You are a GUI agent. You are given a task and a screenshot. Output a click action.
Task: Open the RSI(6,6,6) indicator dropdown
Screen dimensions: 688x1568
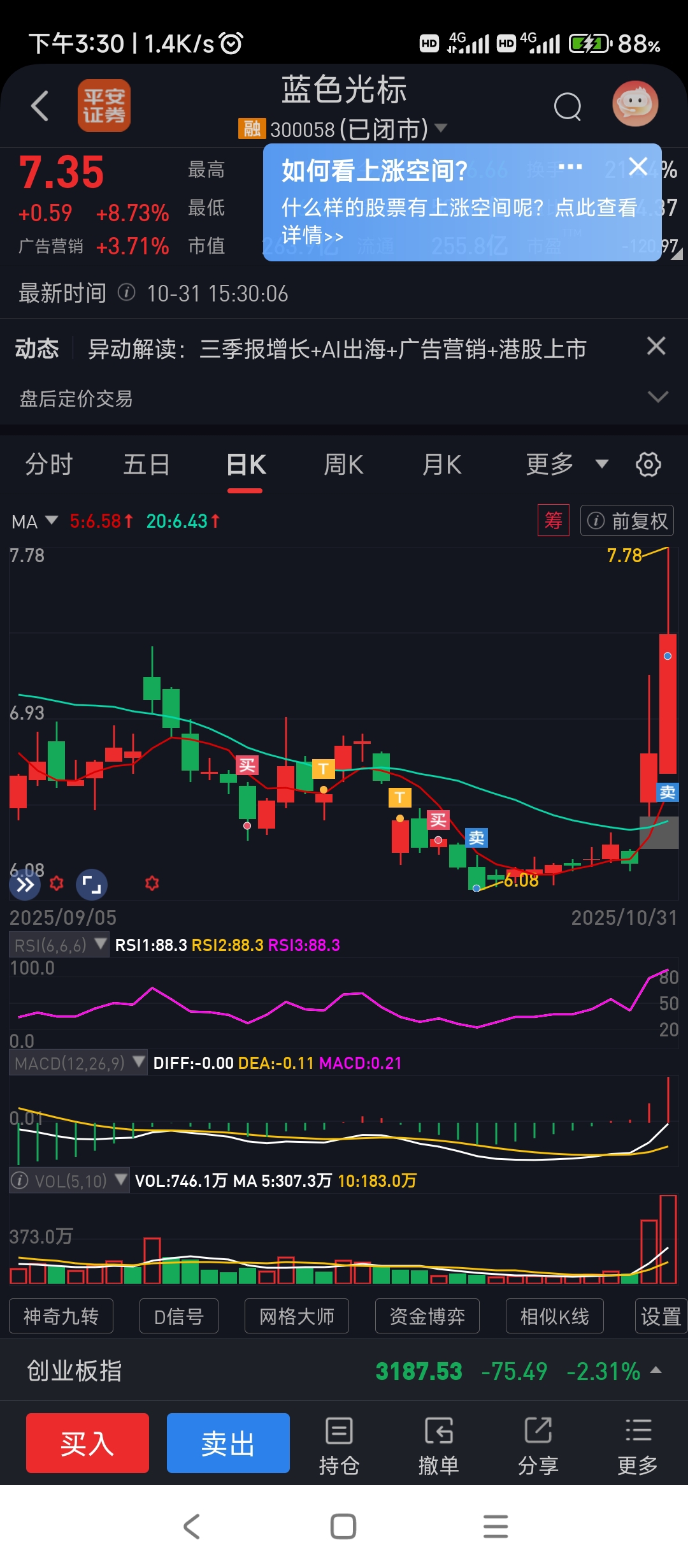[59, 945]
